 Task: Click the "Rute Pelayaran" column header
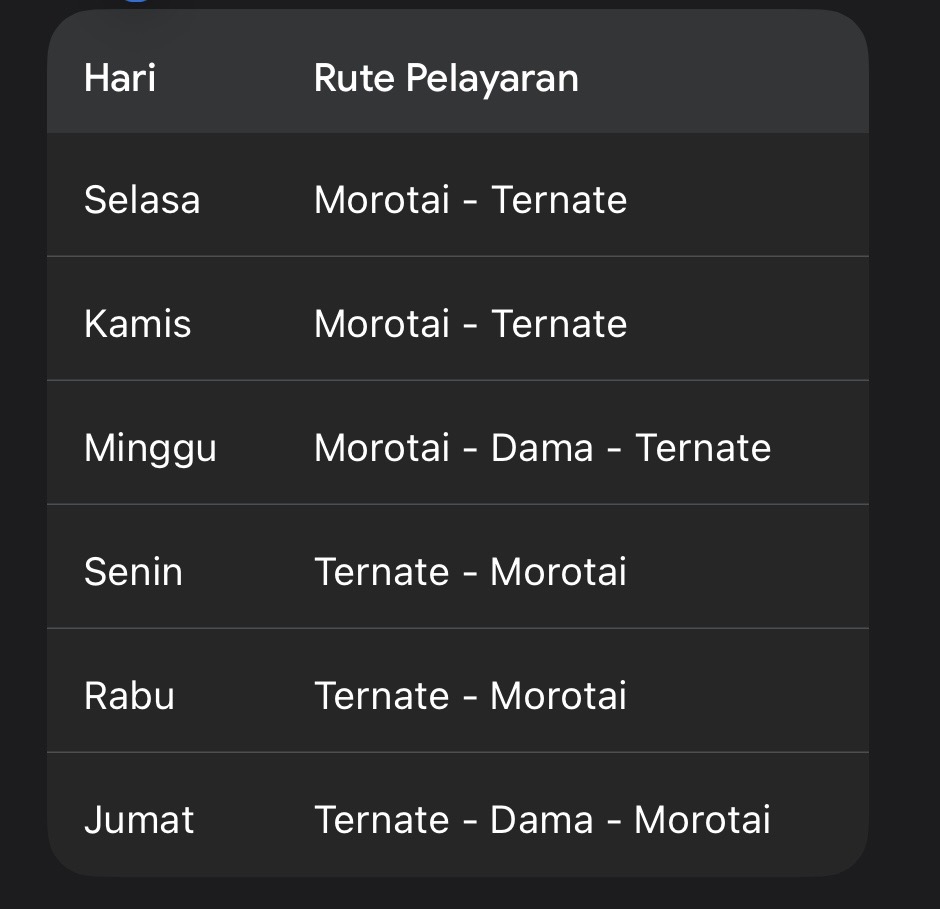click(x=446, y=78)
